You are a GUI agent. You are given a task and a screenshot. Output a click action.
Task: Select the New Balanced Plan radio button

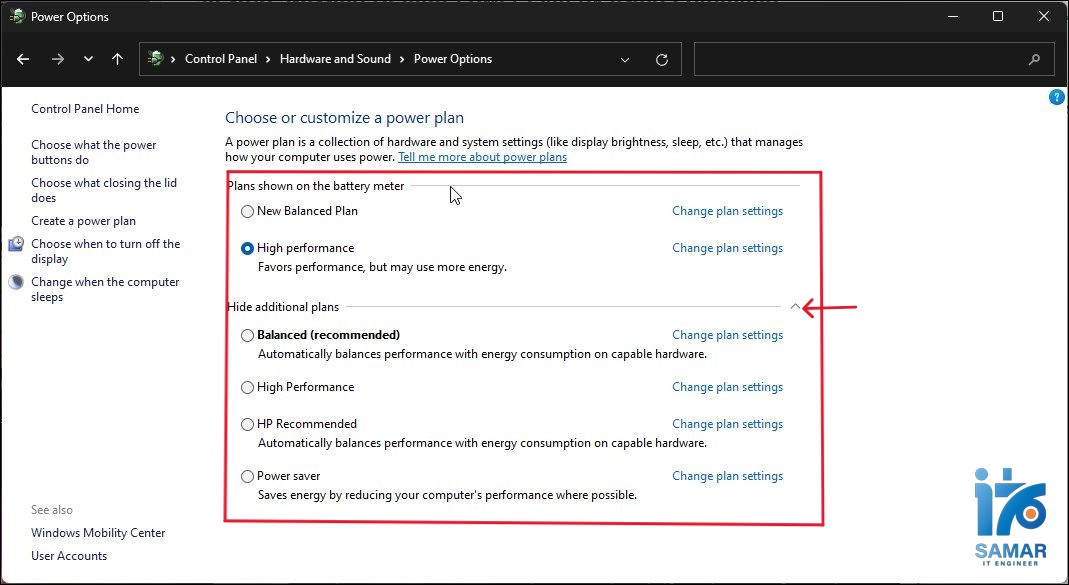247,212
